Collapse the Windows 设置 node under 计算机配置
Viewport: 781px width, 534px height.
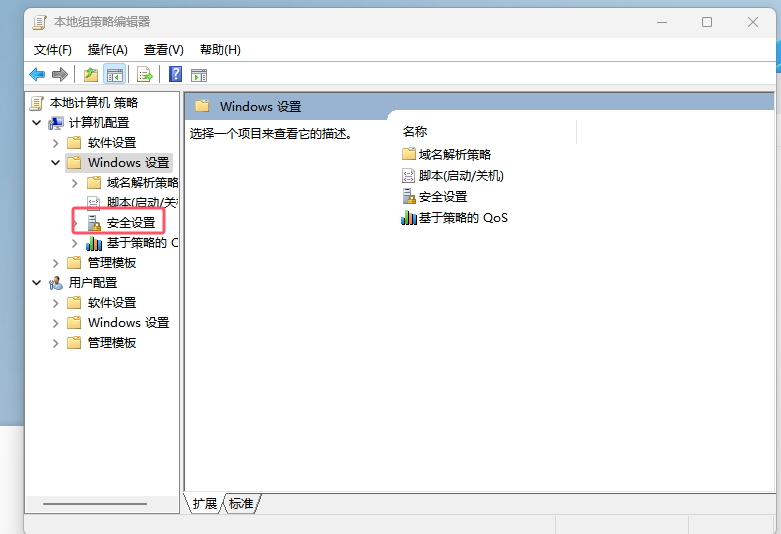click(56, 162)
